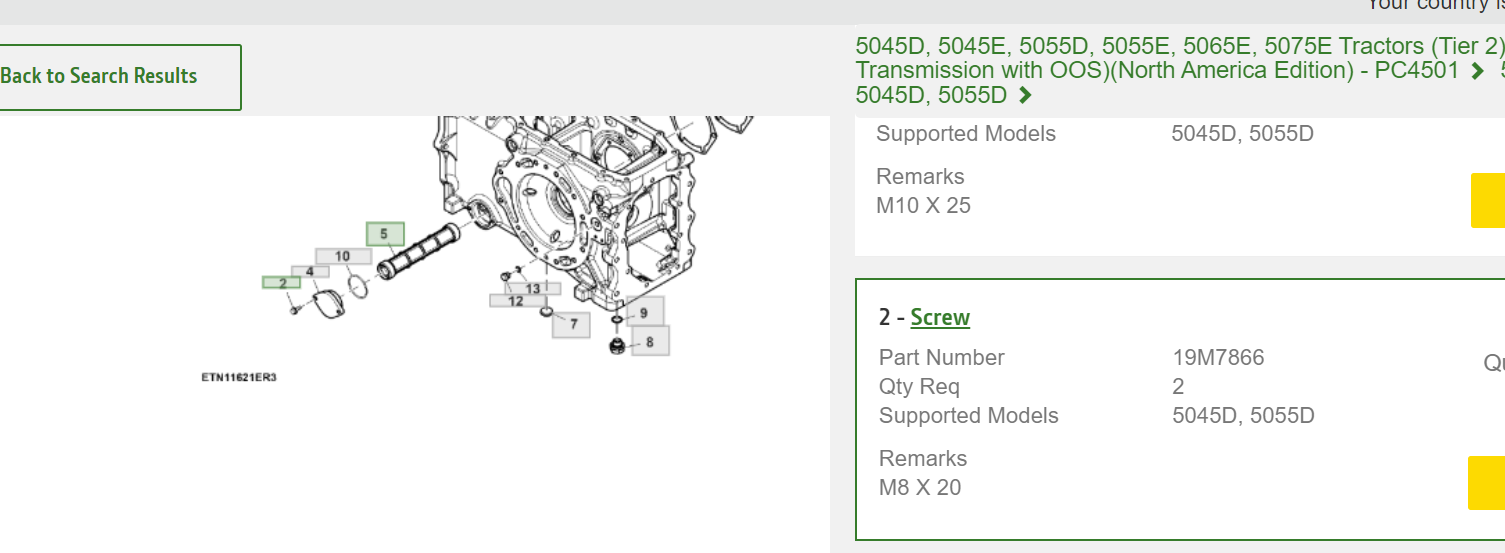Click callout 10 in the diagram
The width and height of the screenshot is (1505, 553).
tap(343, 257)
